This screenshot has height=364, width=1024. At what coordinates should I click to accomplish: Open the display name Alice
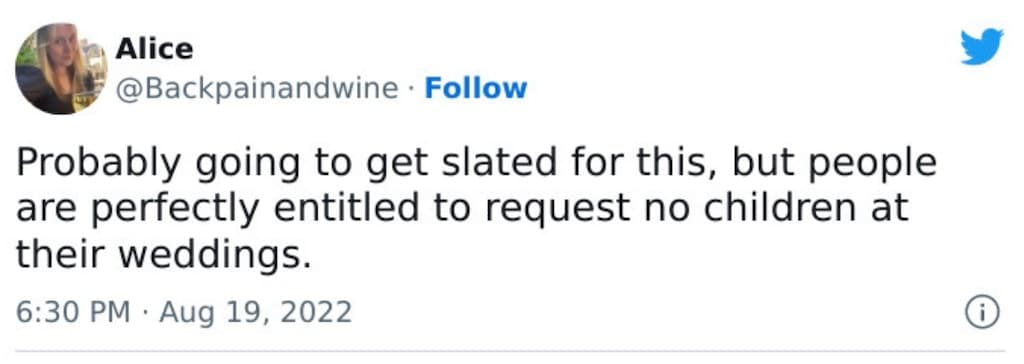pyautogui.click(x=154, y=49)
